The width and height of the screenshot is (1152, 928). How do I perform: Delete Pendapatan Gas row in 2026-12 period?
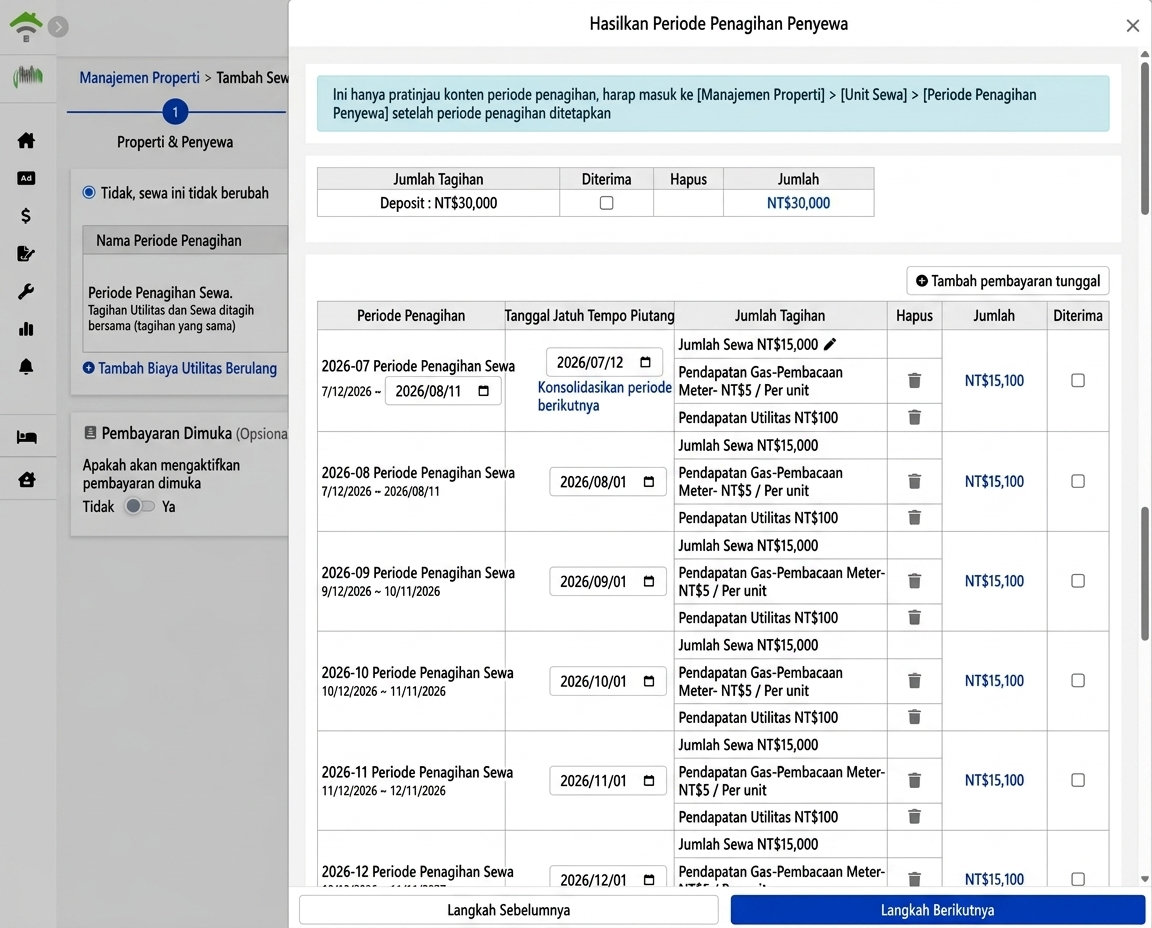click(915, 879)
